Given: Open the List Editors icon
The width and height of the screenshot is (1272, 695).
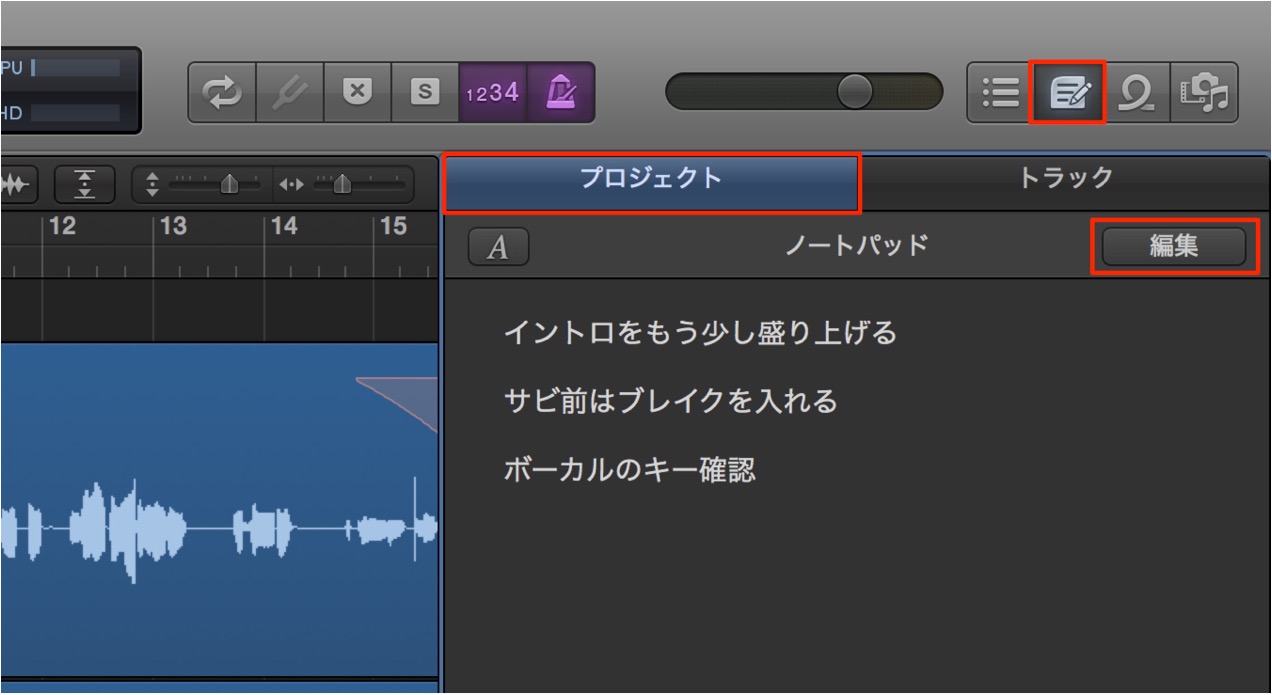Looking at the screenshot, I should pyautogui.click(x=999, y=92).
